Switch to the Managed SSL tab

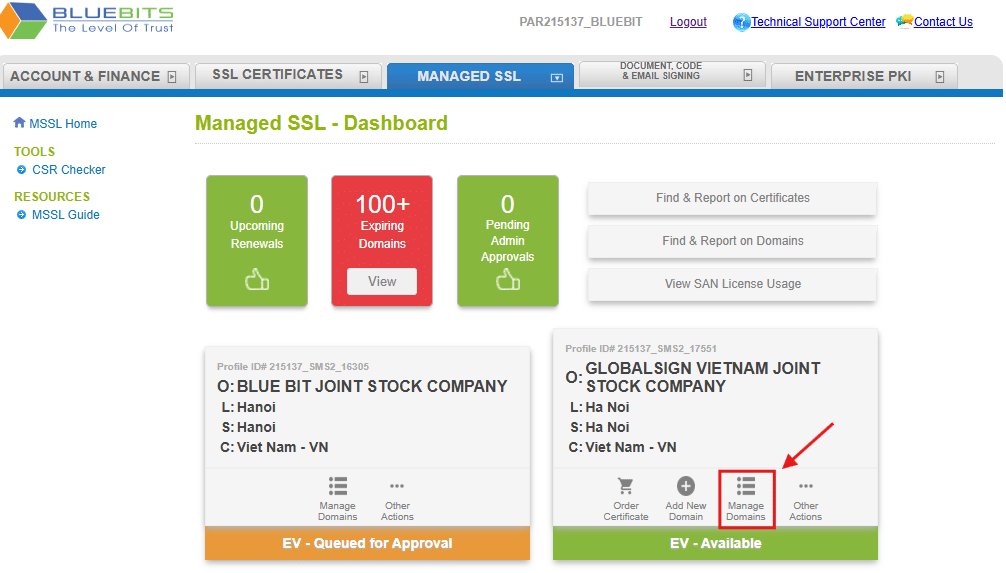pyautogui.click(x=469, y=76)
